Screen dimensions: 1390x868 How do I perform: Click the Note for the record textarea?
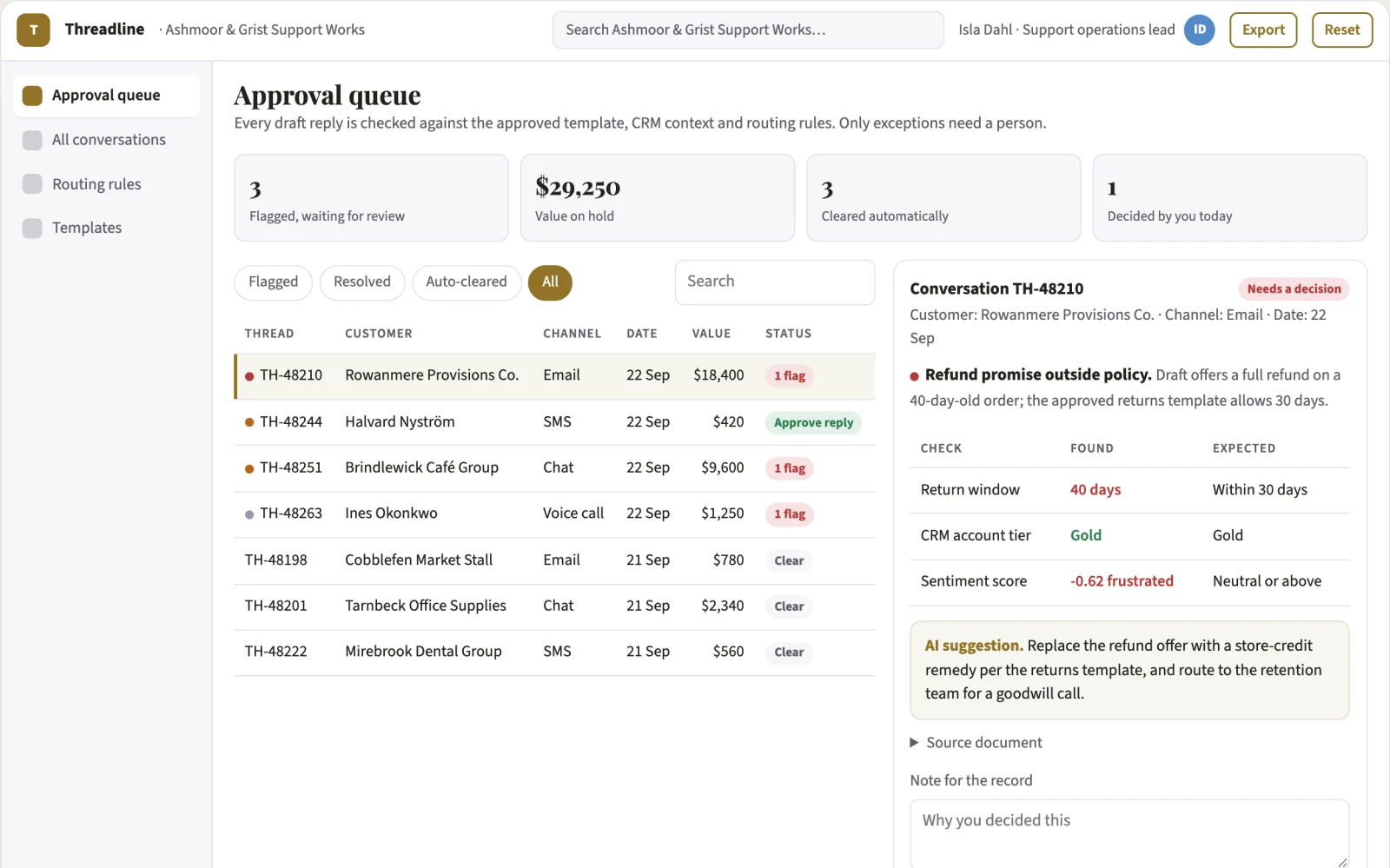[1129, 833]
